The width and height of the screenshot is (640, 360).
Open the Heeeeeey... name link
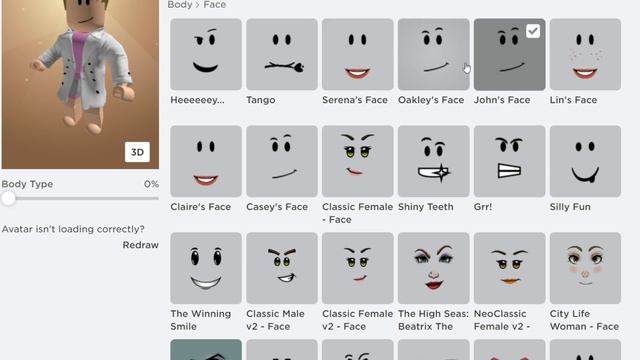(x=197, y=100)
